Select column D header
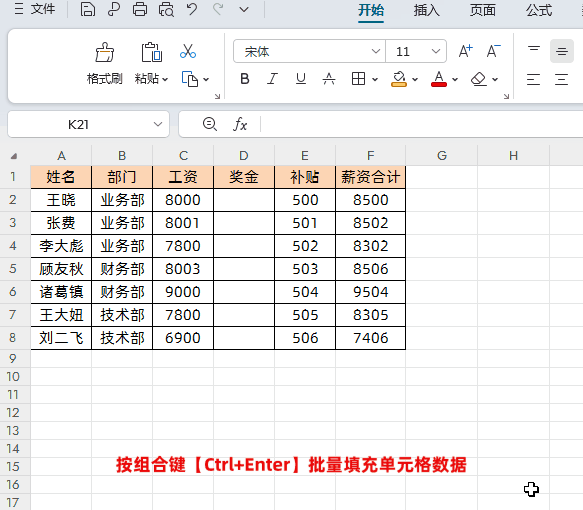This screenshot has height=510, width=583. [x=244, y=155]
